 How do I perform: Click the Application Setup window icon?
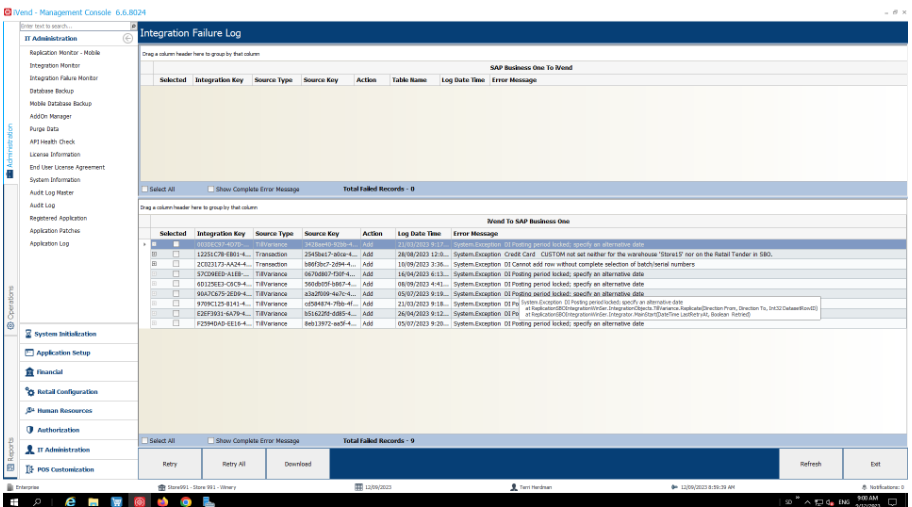coord(29,352)
